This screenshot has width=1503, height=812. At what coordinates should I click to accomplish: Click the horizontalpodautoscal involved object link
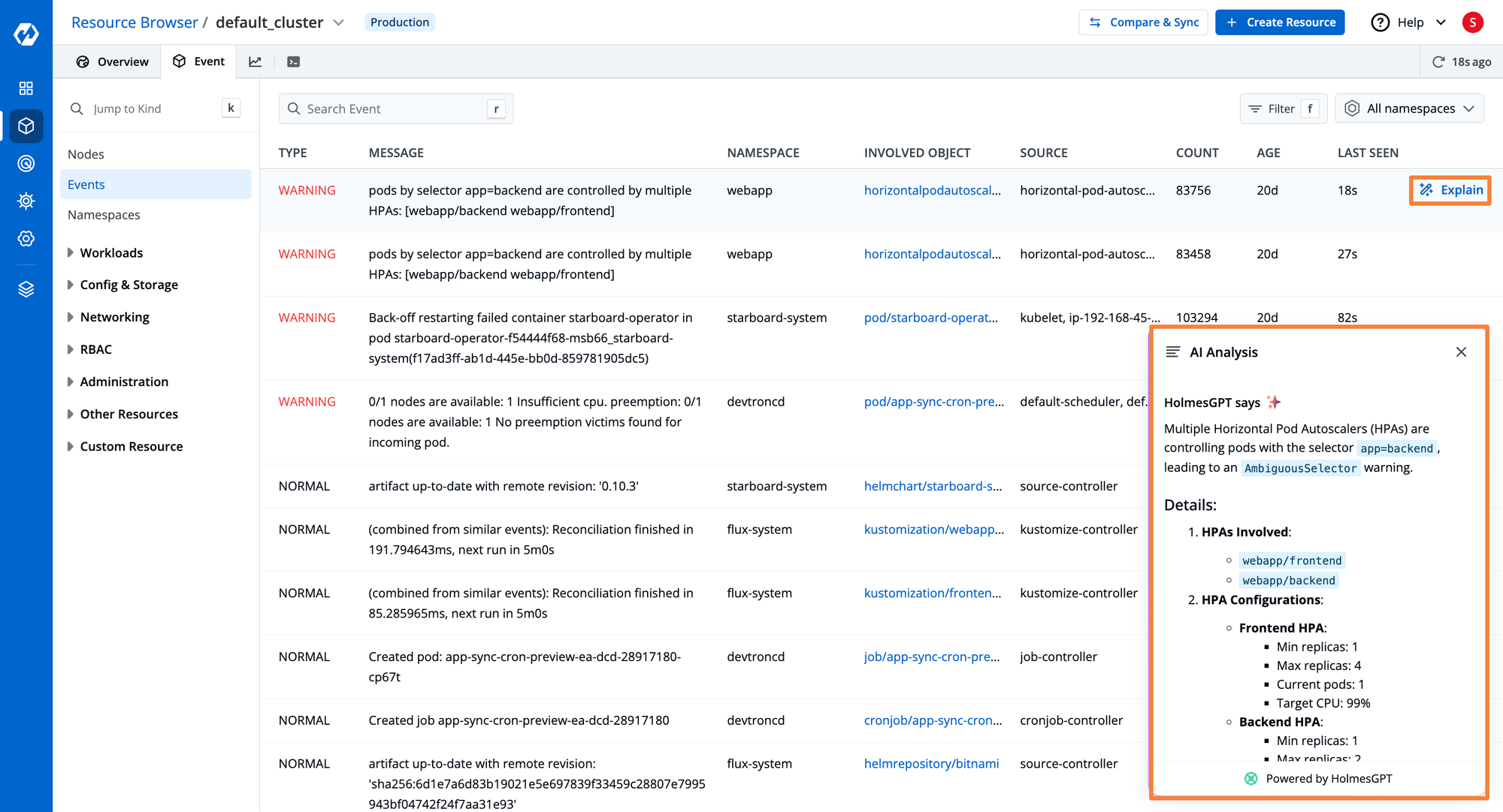tap(931, 190)
